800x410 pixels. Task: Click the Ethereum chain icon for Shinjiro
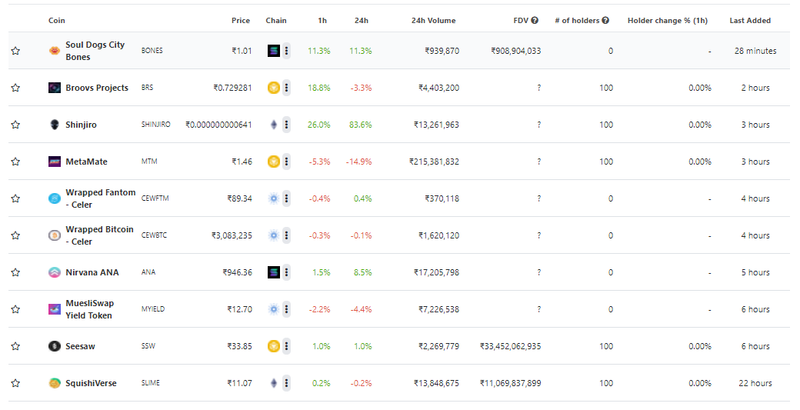[x=273, y=124]
